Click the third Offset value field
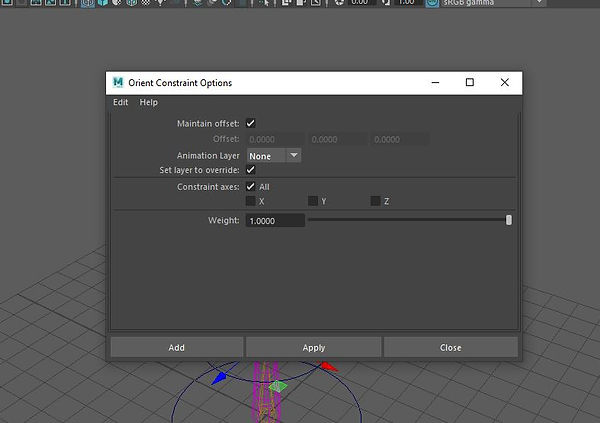The width and height of the screenshot is (600, 423). pyautogui.click(x=400, y=139)
